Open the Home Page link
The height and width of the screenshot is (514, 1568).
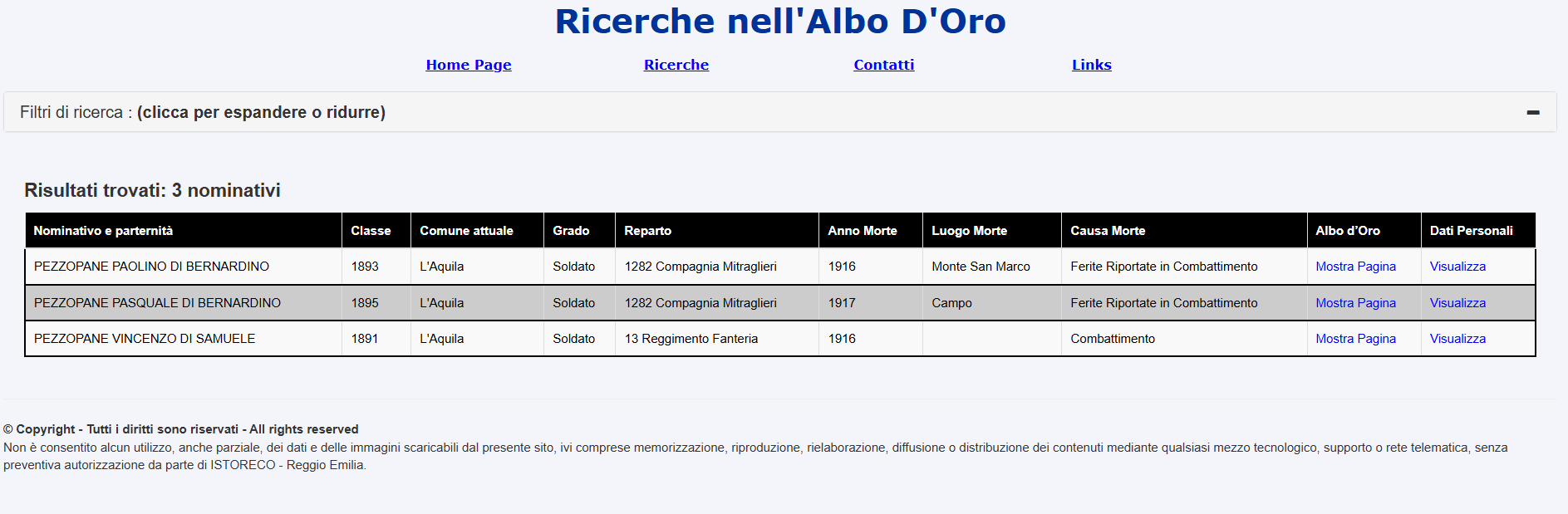pyautogui.click(x=469, y=65)
